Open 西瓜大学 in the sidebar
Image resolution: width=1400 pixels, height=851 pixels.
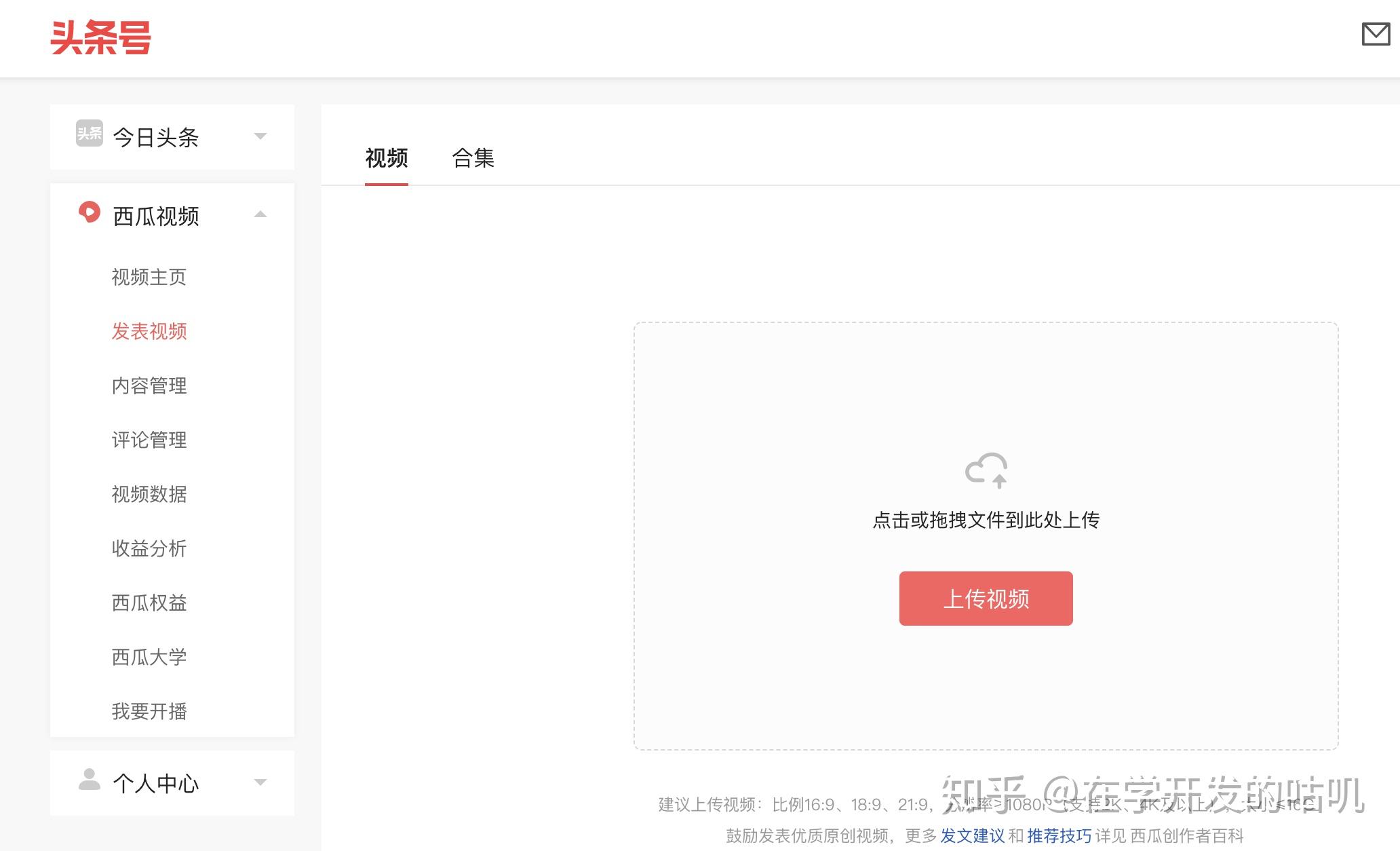pos(149,657)
